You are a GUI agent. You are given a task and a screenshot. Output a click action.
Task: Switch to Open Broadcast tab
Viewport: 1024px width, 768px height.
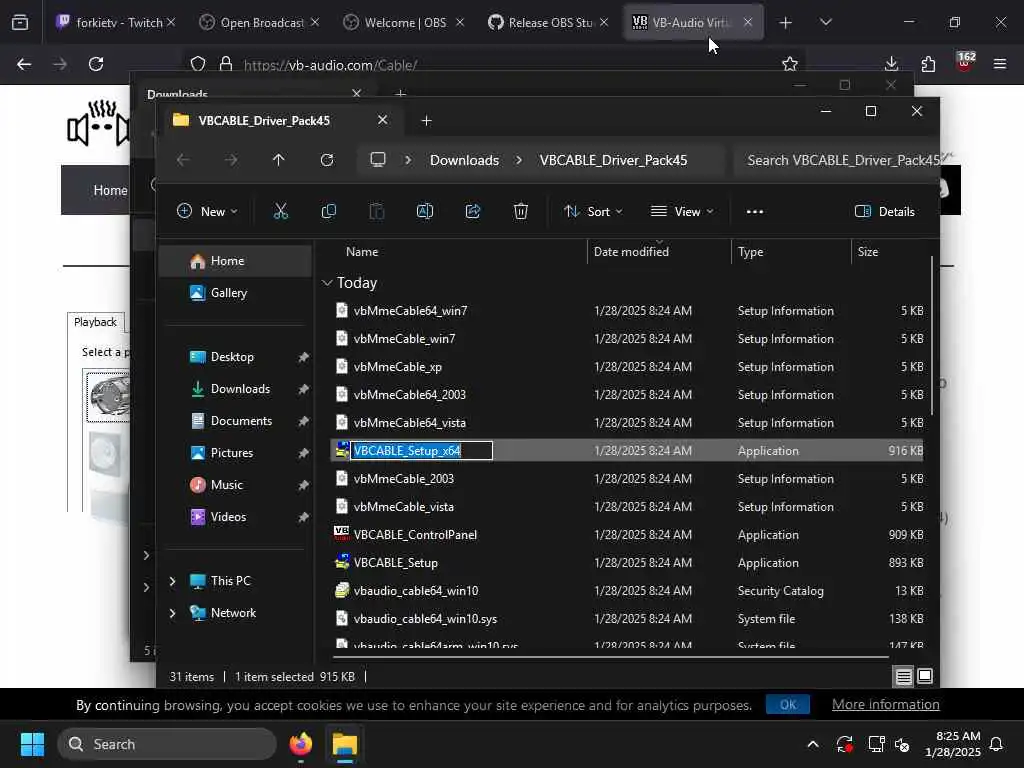(x=260, y=23)
